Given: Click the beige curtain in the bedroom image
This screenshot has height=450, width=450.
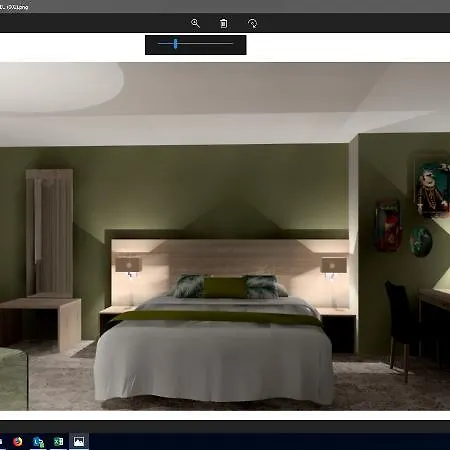Looking at the screenshot, I should (50, 232).
